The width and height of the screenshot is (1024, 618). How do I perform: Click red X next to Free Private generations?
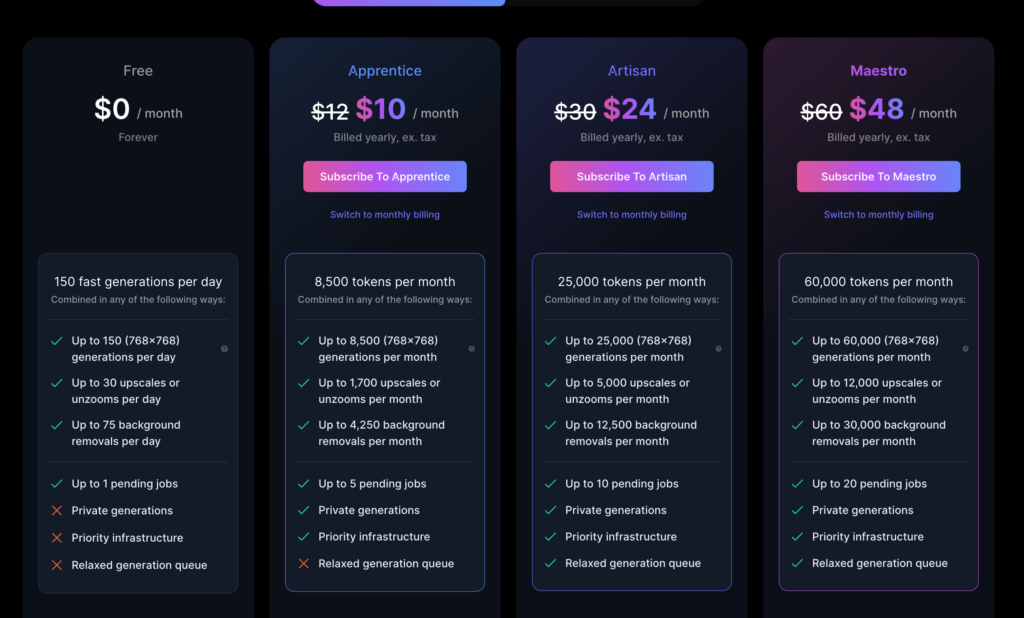57,511
